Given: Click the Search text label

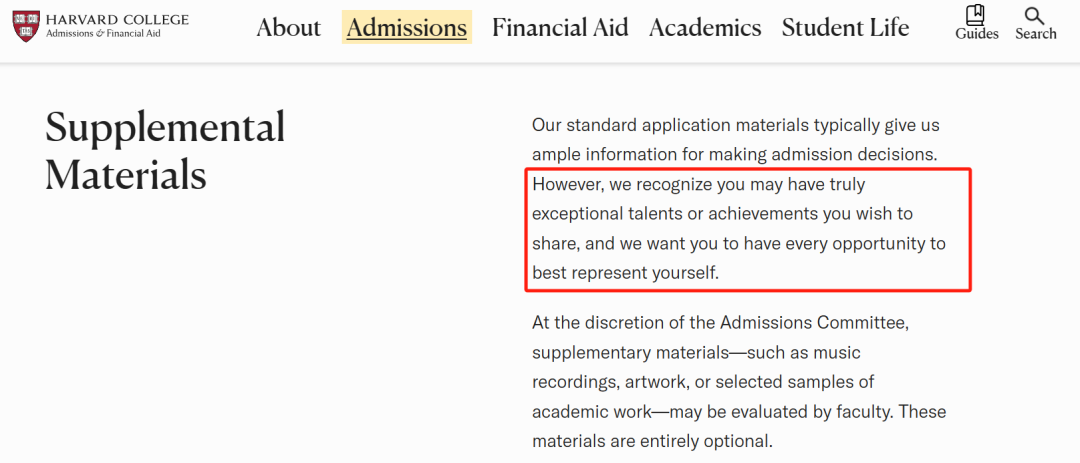Looking at the screenshot, I should [x=1035, y=34].
